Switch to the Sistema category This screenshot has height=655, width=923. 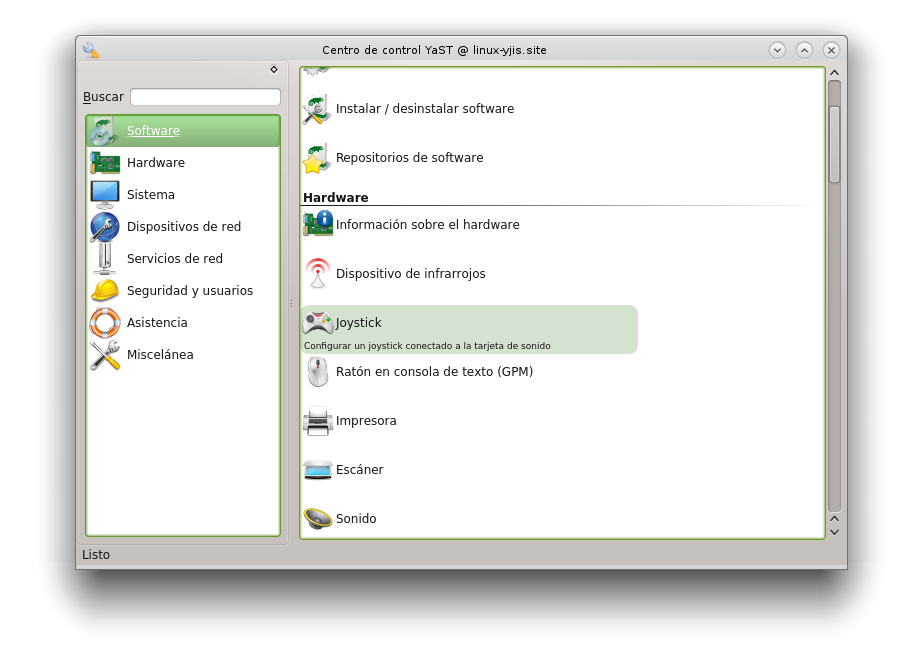pyautogui.click(x=150, y=194)
